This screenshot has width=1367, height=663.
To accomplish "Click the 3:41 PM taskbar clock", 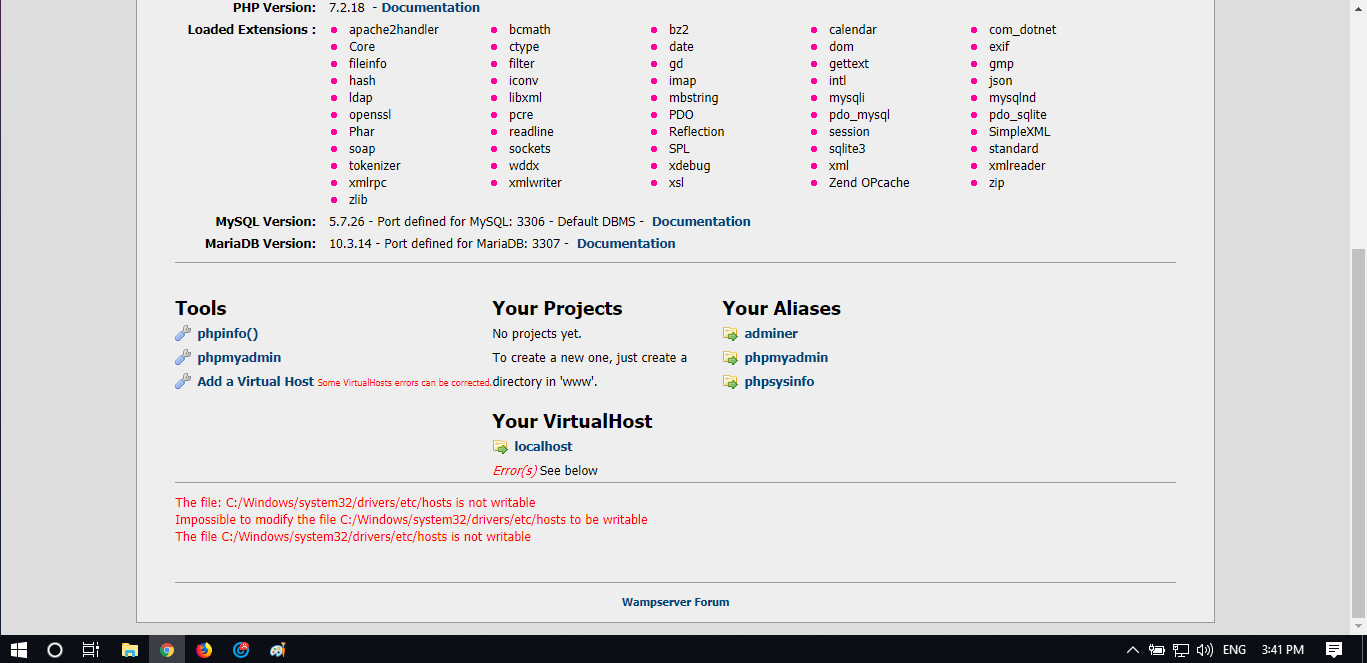I will coord(1282,650).
